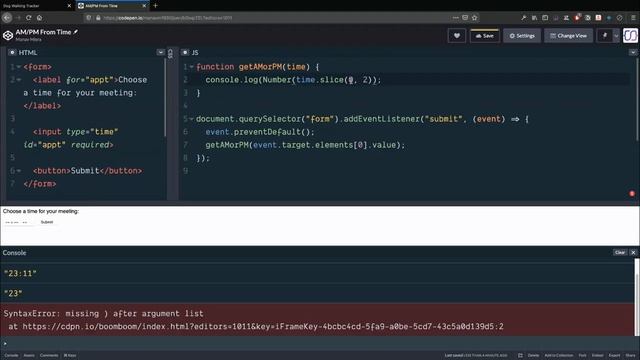The height and width of the screenshot is (360, 640).
Task: Open new browser tab with plus
Action: (x=155, y=6)
